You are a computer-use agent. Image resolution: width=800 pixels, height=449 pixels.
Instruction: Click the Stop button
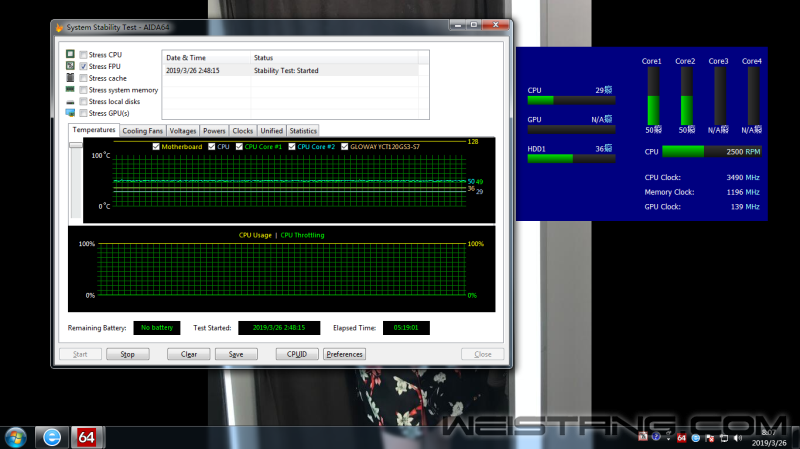tap(128, 354)
